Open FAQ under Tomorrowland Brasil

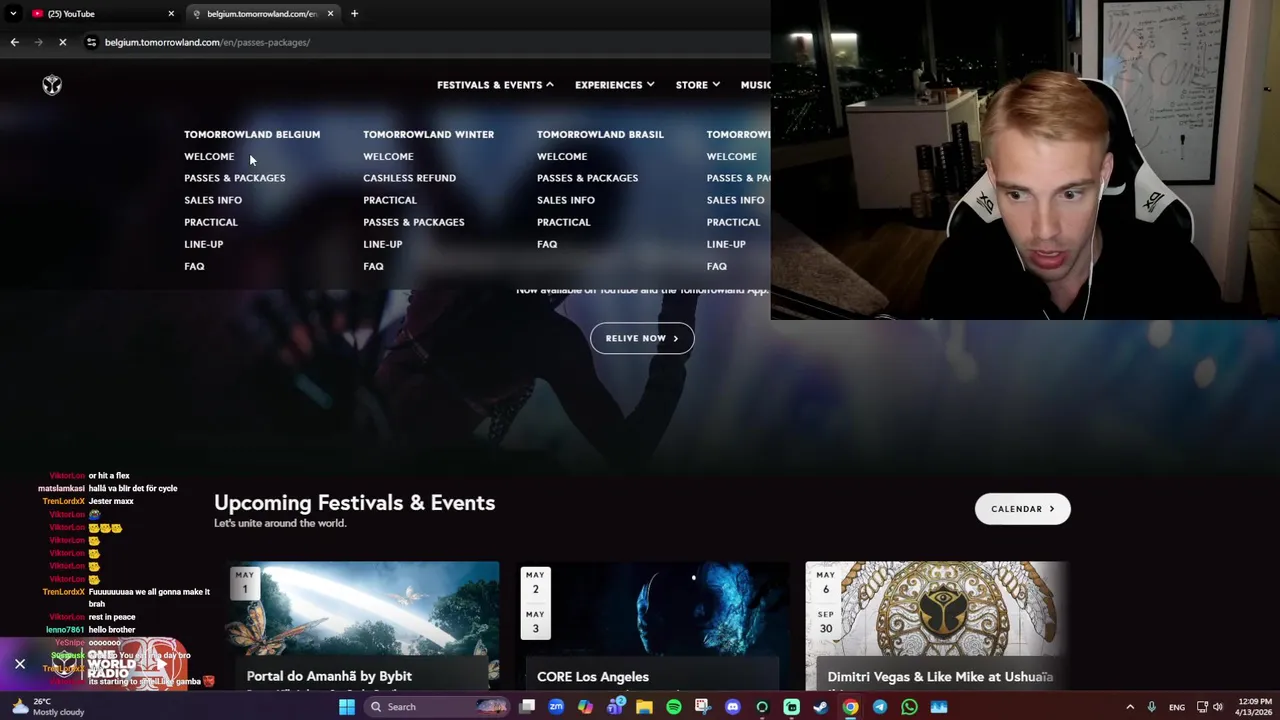coord(547,244)
